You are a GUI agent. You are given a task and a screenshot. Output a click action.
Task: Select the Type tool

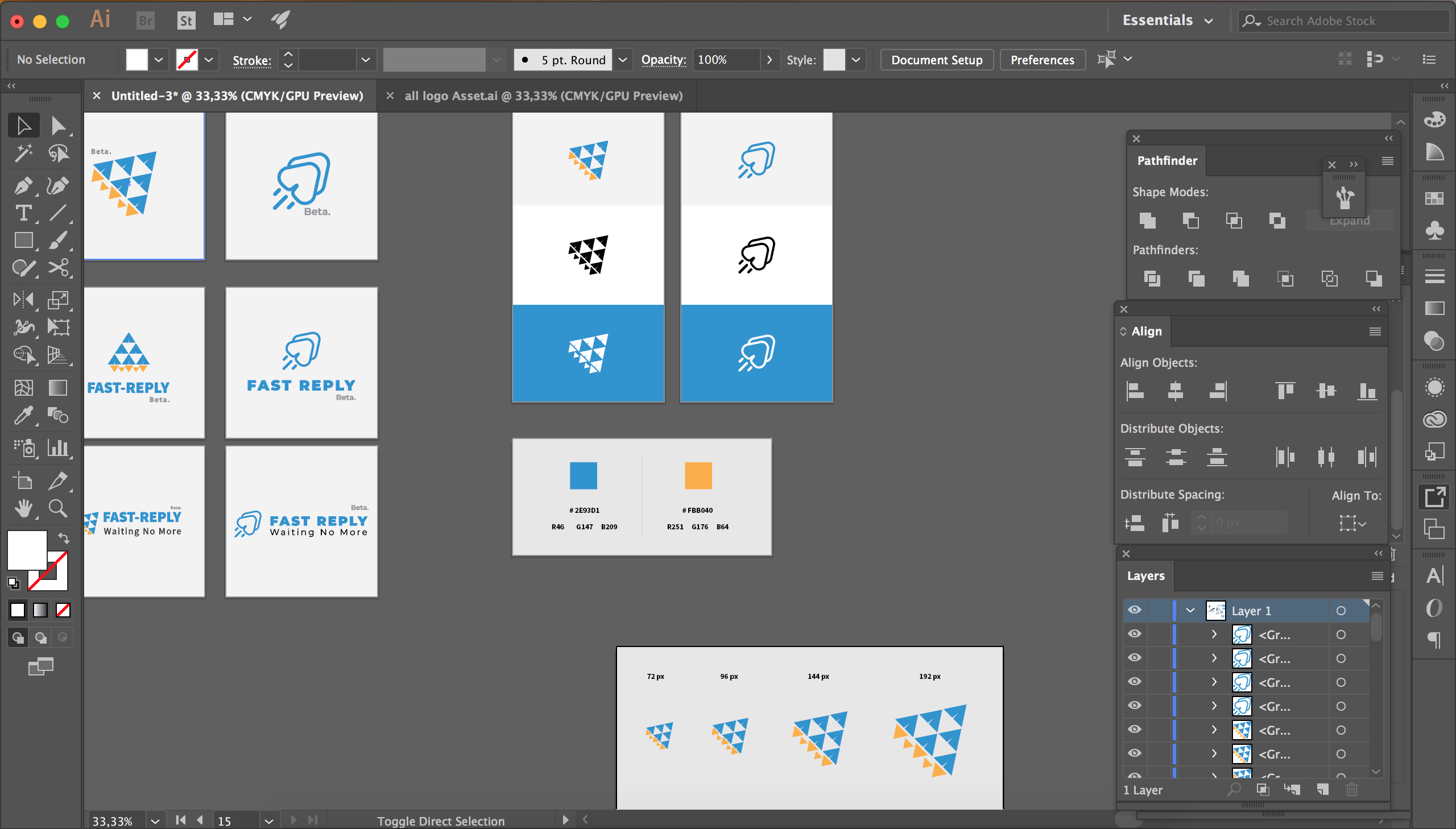coord(23,213)
